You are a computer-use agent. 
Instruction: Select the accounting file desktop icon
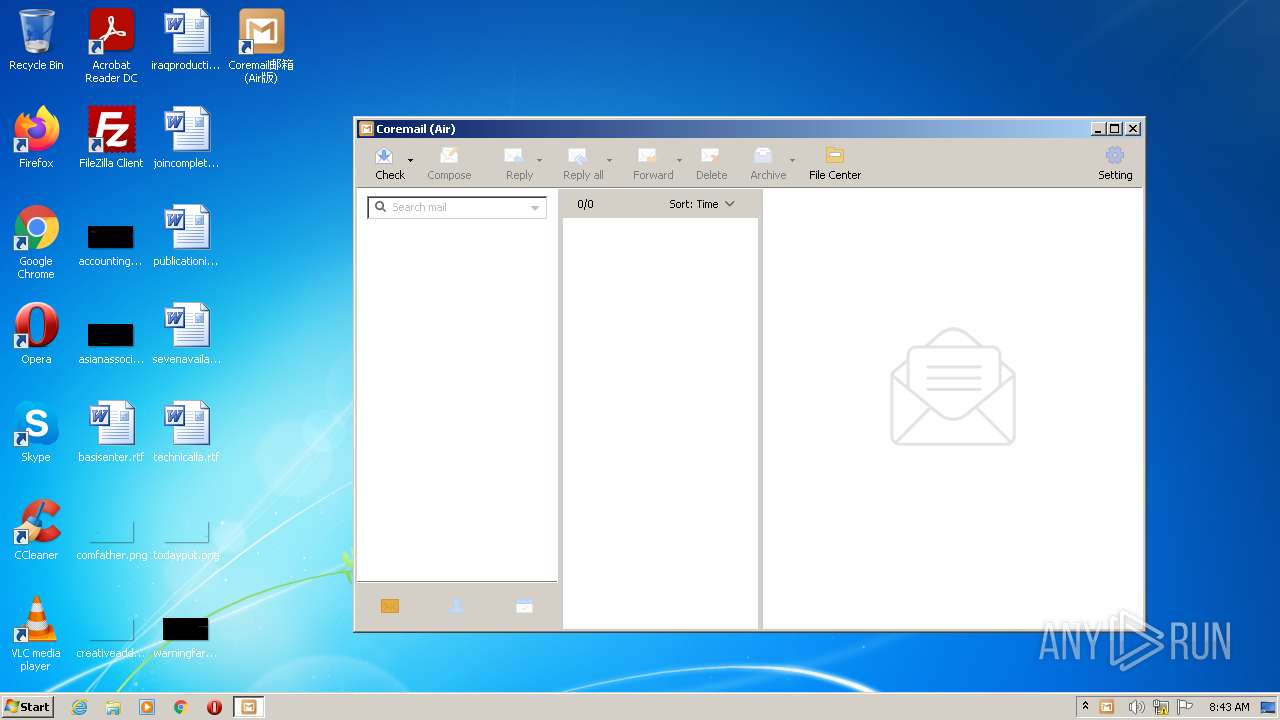click(x=111, y=246)
